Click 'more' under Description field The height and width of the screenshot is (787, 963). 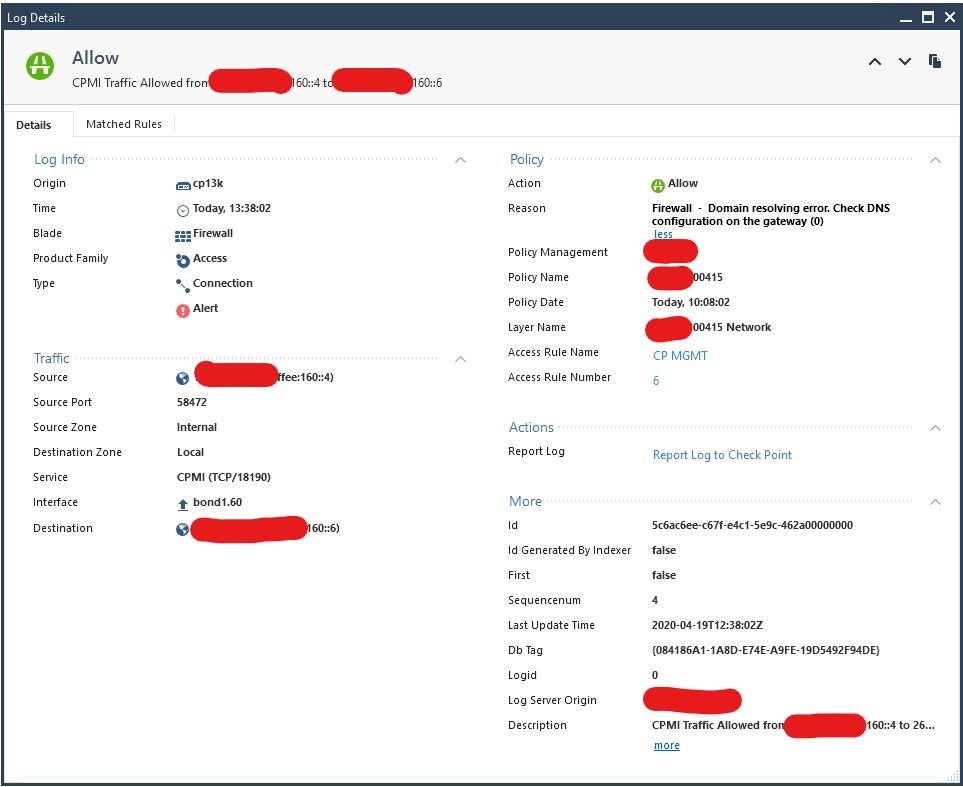point(666,746)
